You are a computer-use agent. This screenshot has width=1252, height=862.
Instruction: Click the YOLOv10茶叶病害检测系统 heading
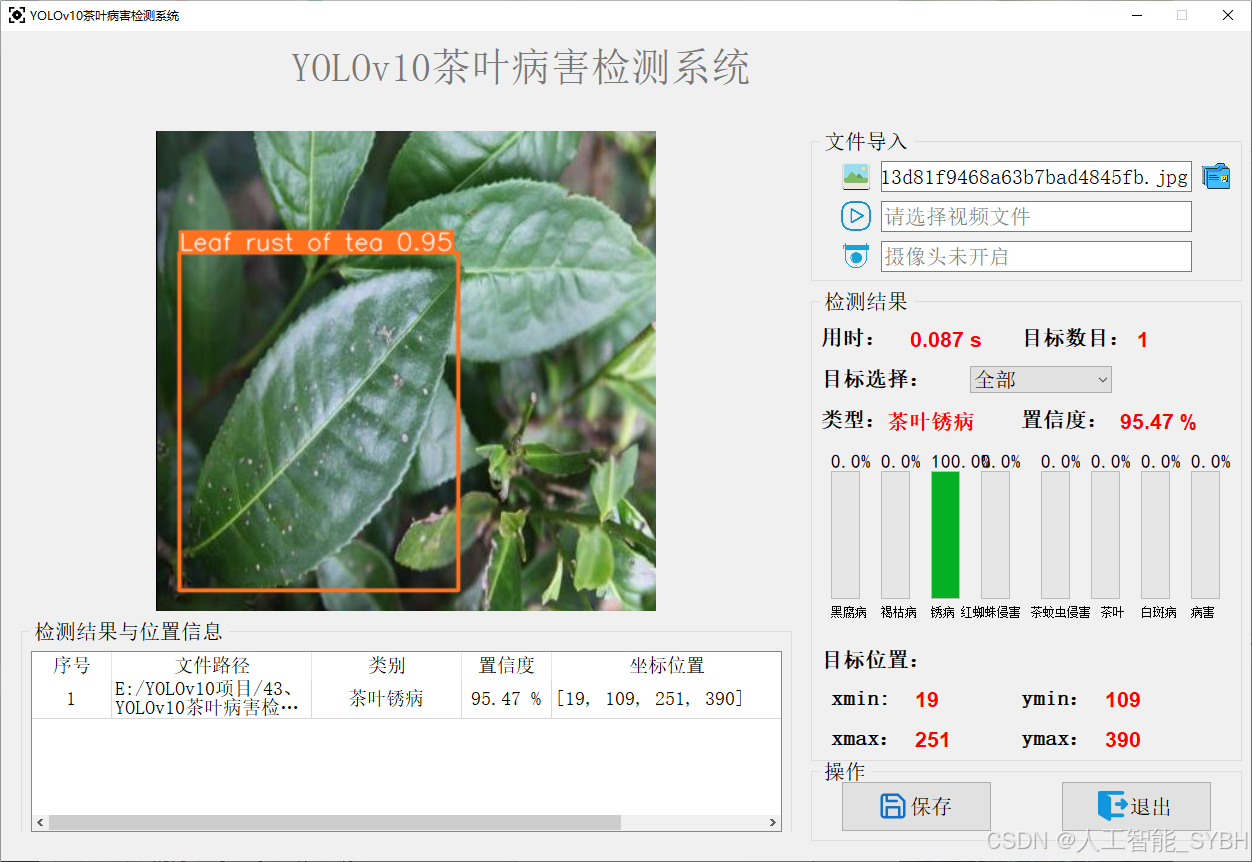click(521, 68)
